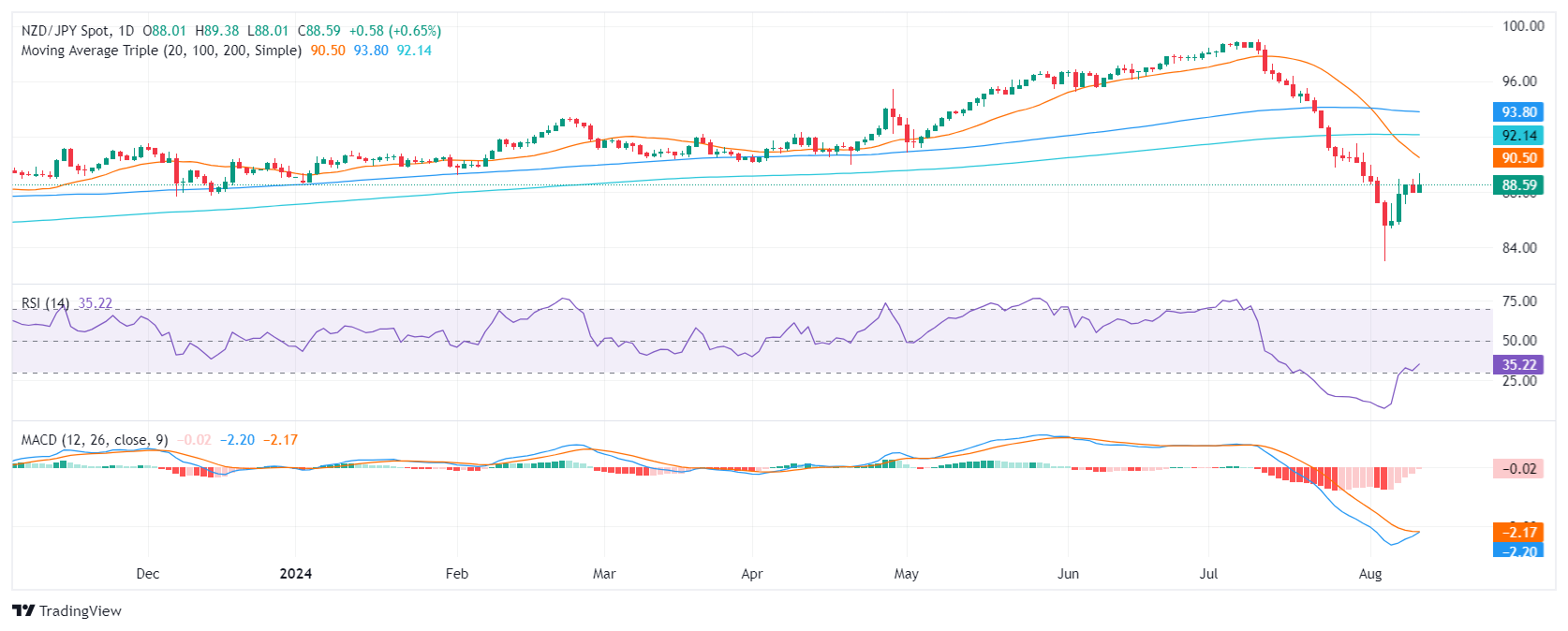Click the 92.14 teal price tag
Viewport: 1568px width, 631px height.
pos(1517,136)
